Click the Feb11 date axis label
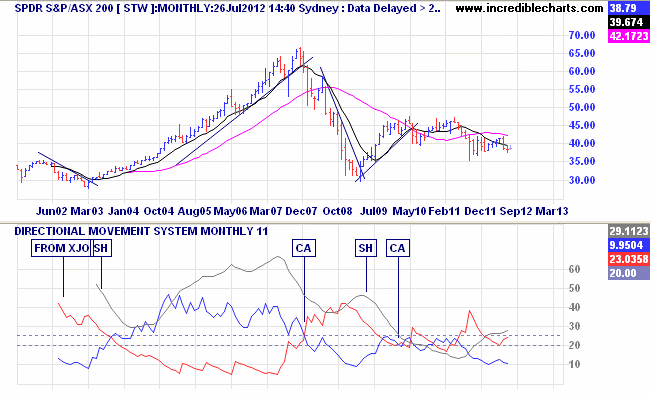 point(444,211)
